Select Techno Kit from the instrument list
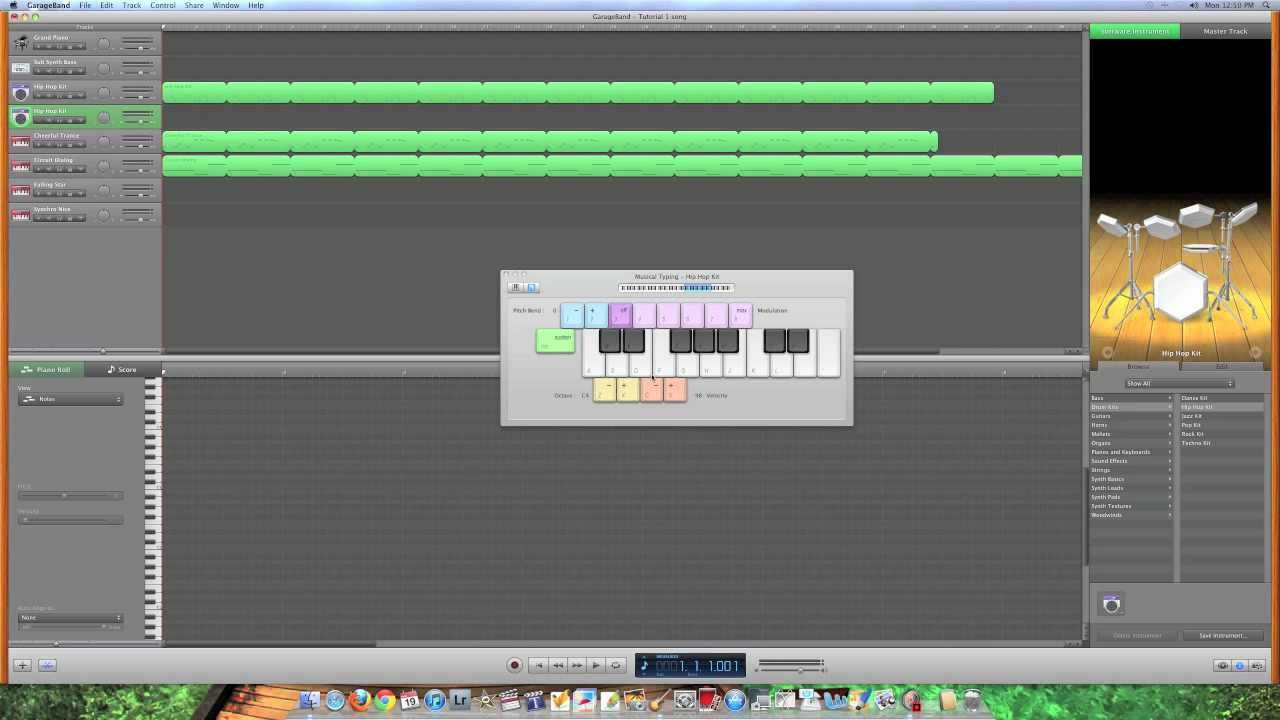1280x720 pixels. 1196,443
